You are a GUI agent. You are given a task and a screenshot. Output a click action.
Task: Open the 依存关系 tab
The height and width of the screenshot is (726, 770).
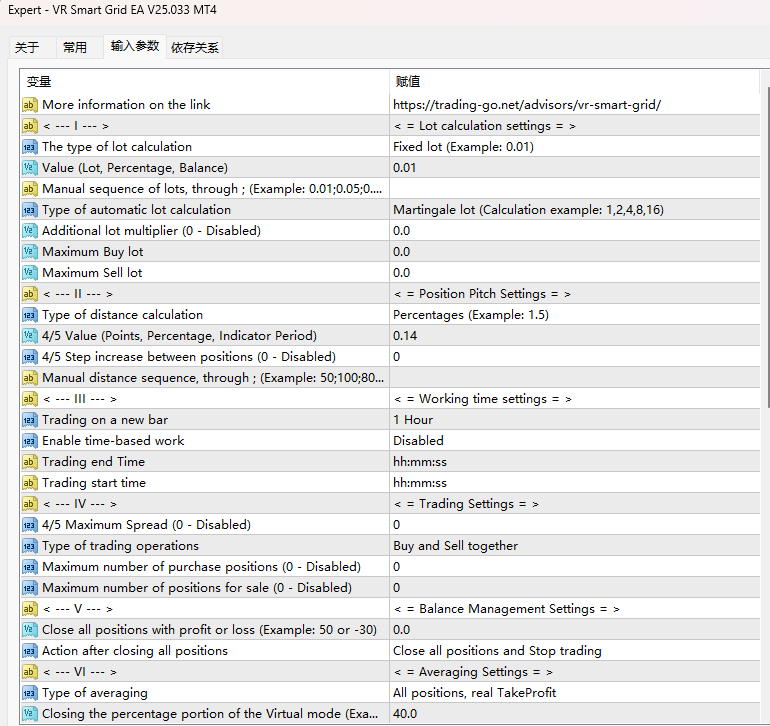point(194,48)
